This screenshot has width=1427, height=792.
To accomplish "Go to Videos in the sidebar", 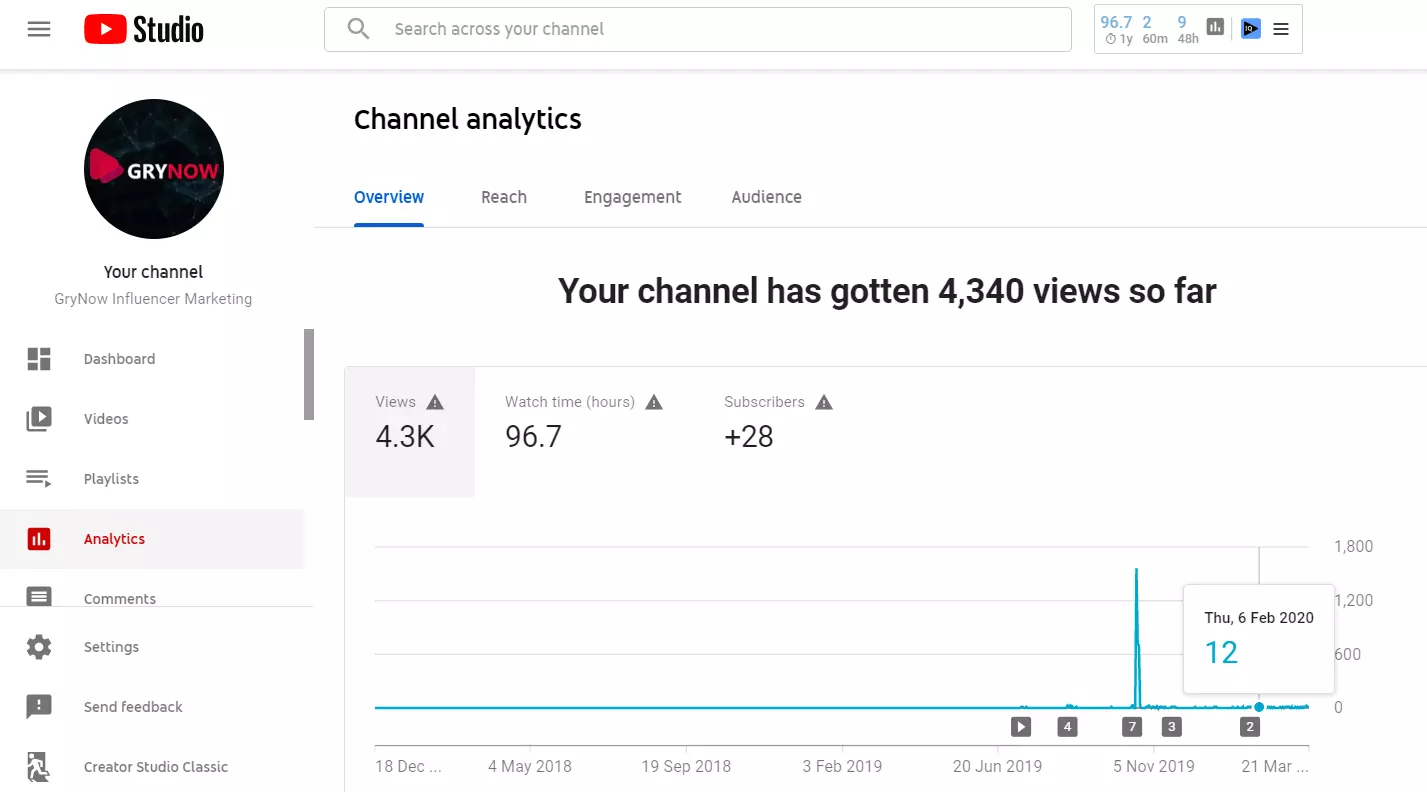I will click(x=106, y=419).
